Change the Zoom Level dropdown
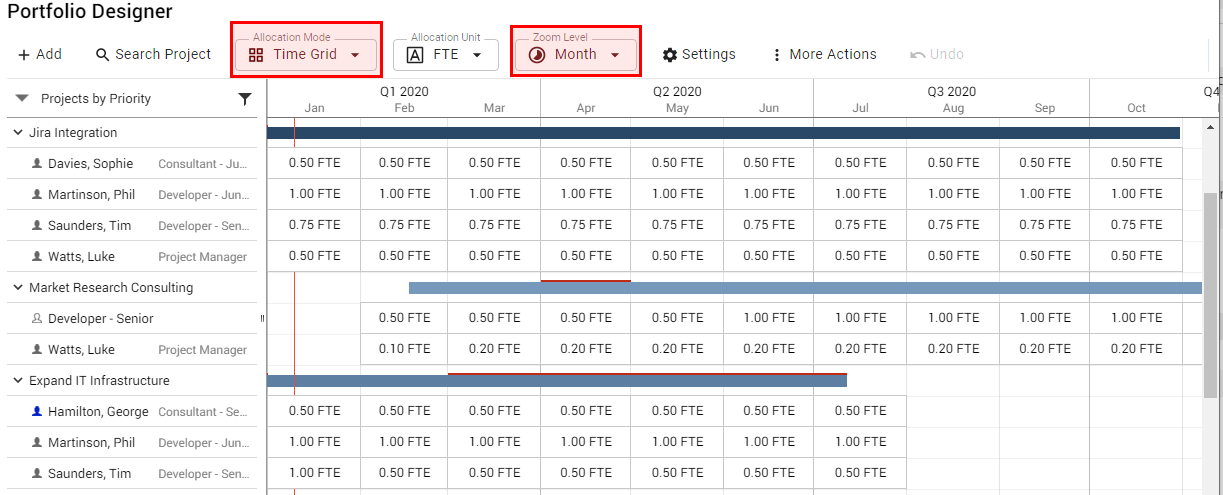 [x=576, y=55]
